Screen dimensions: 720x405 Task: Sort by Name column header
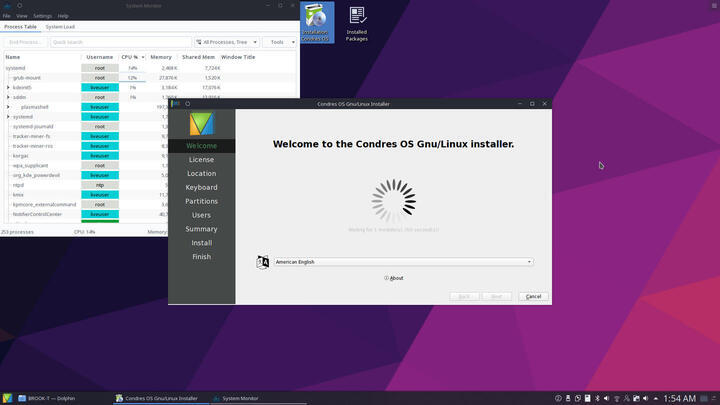[42, 57]
